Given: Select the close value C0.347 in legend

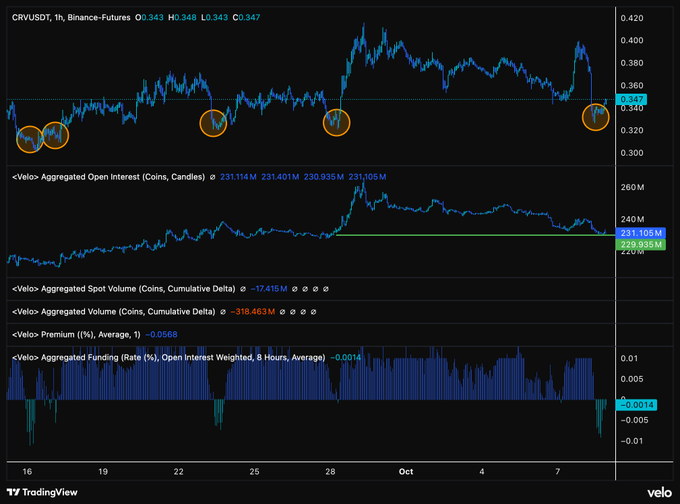Looking at the screenshot, I should tap(246, 18).
